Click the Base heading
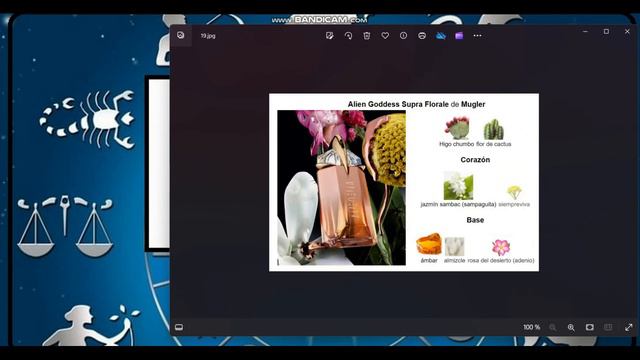Screen dimensions: 640x360 (x=475, y=220)
